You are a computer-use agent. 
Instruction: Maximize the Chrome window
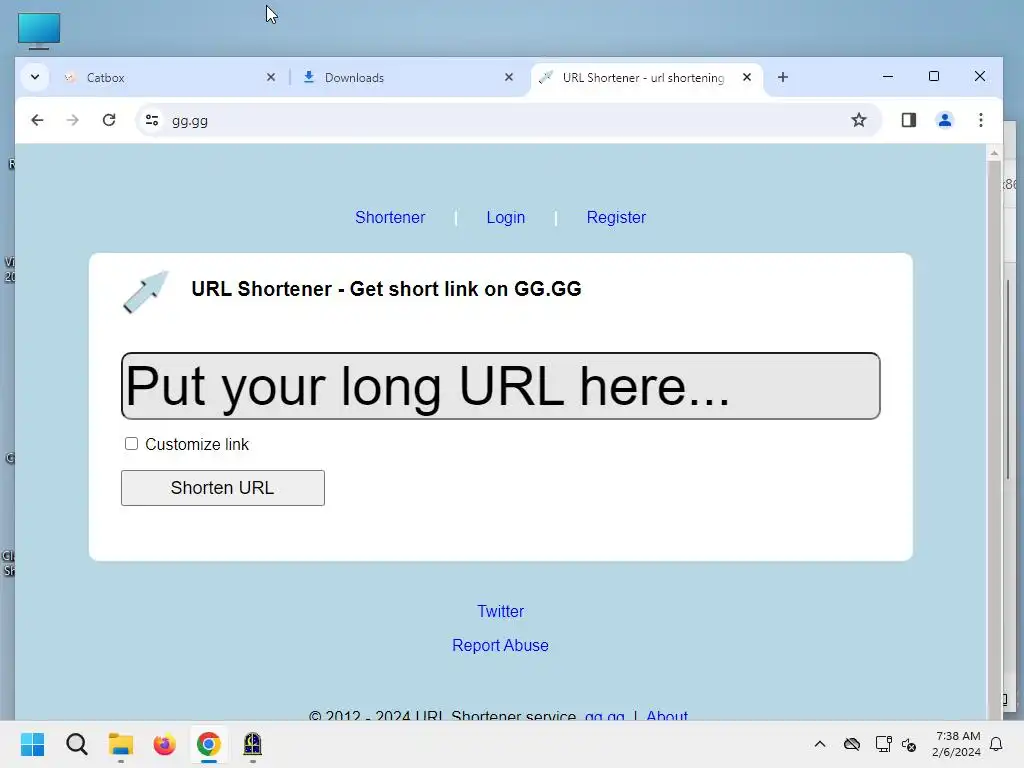tap(934, 76)
